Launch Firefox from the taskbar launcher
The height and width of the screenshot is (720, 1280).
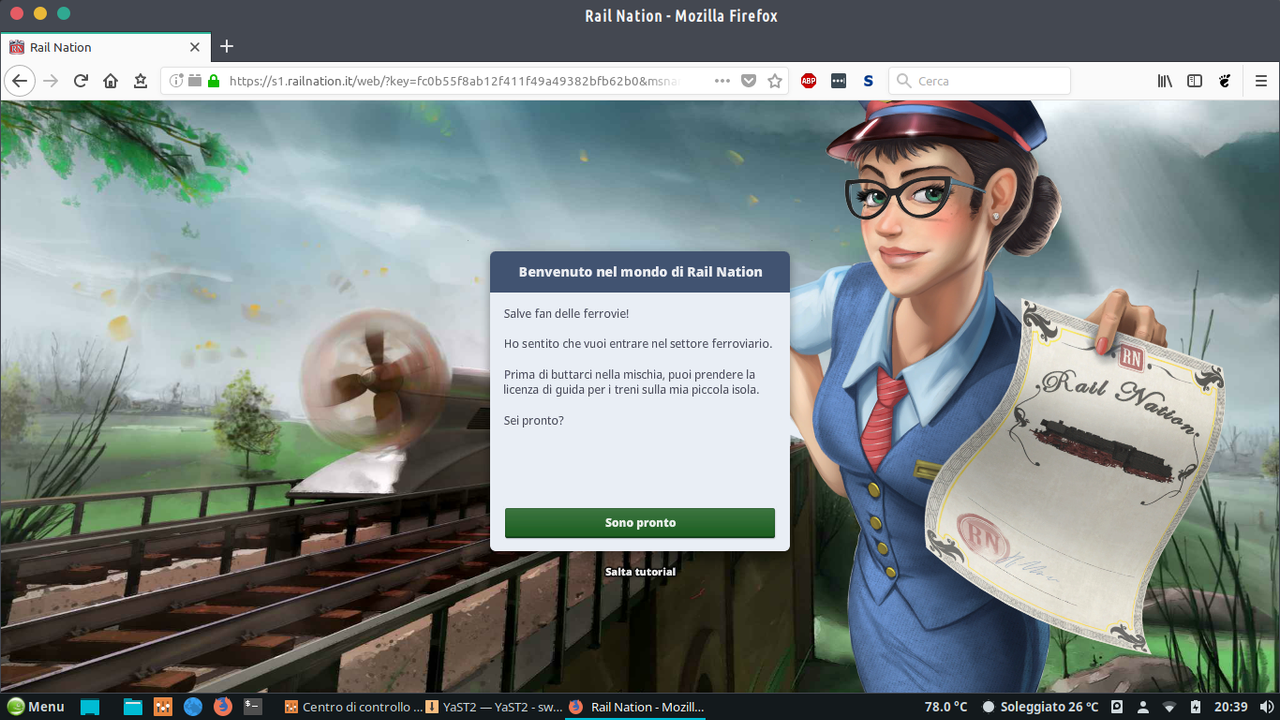coord(223,707)
